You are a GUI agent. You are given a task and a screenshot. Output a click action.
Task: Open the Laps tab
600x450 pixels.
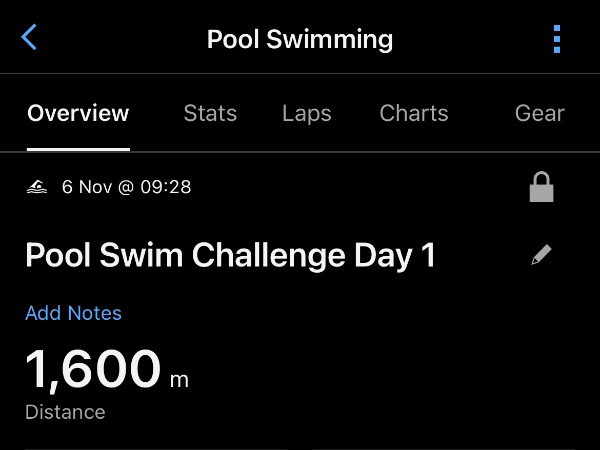click(x=307, y=113)
